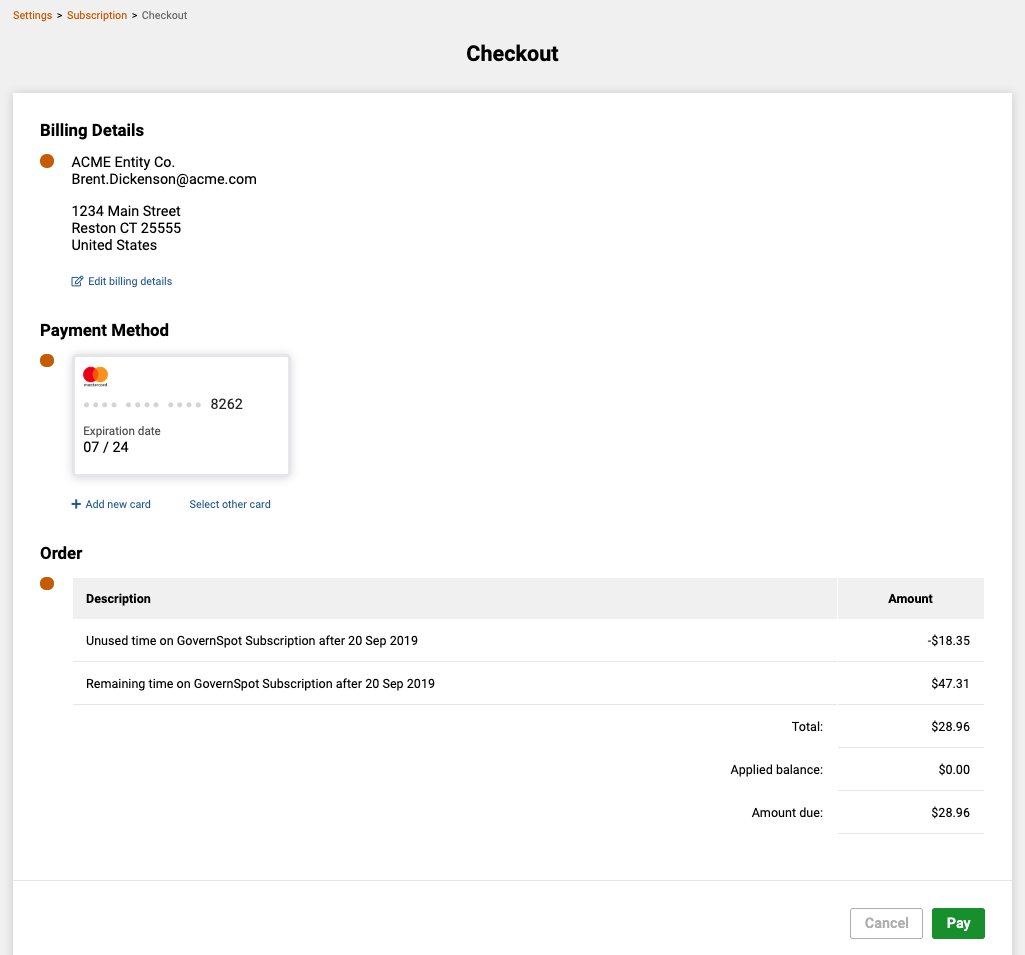Click the Total: label
Screen dimensions: 1025x955
807,727
